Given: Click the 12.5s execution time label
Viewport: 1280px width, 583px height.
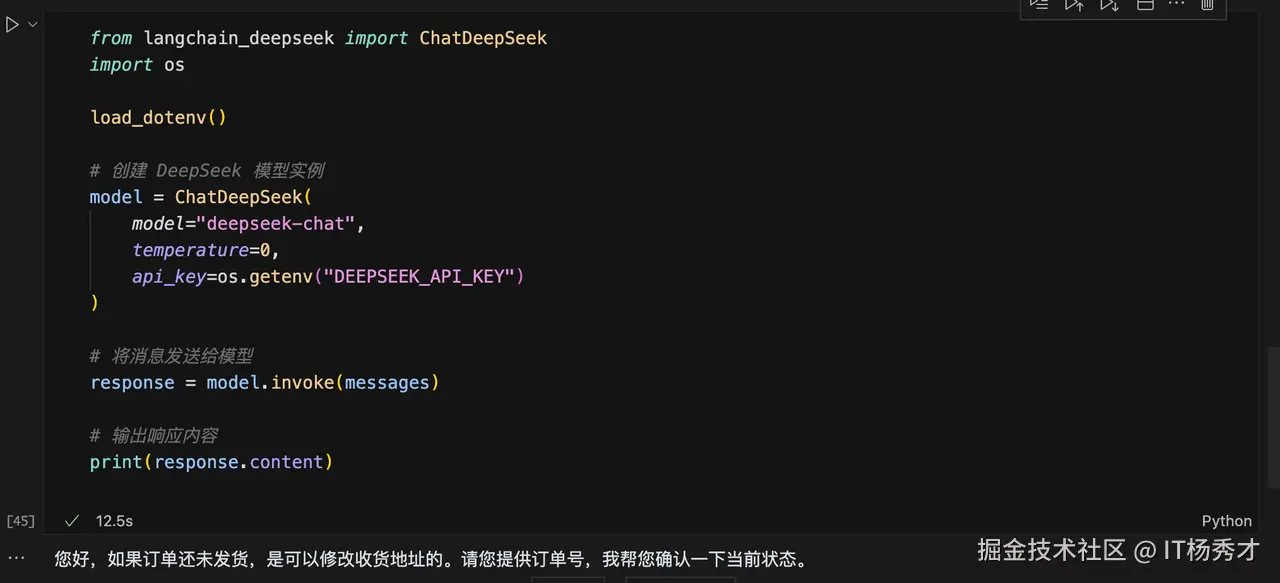Looking at the screenshot, I should click(114, 521).
